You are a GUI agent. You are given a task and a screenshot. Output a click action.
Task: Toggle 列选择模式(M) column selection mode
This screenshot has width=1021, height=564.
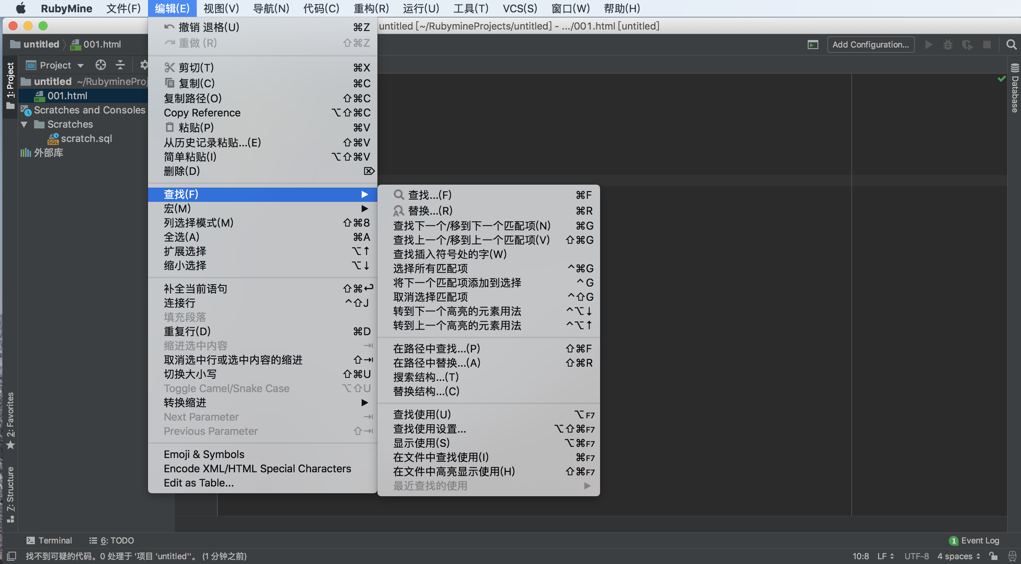(x=262, y=223)
